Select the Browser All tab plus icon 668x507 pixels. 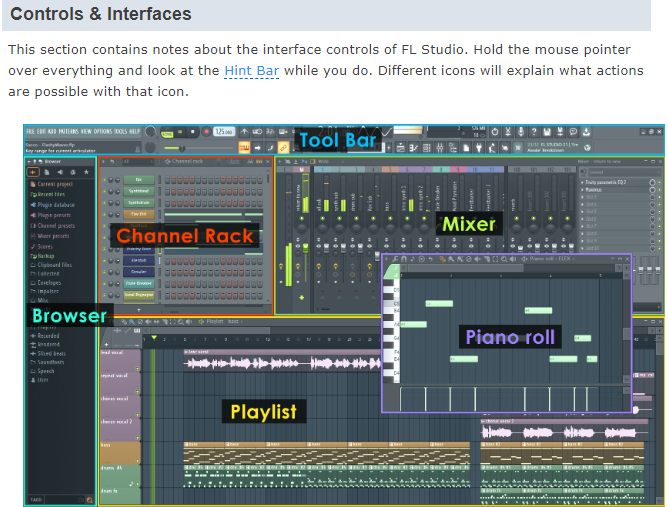pos(33,172)
